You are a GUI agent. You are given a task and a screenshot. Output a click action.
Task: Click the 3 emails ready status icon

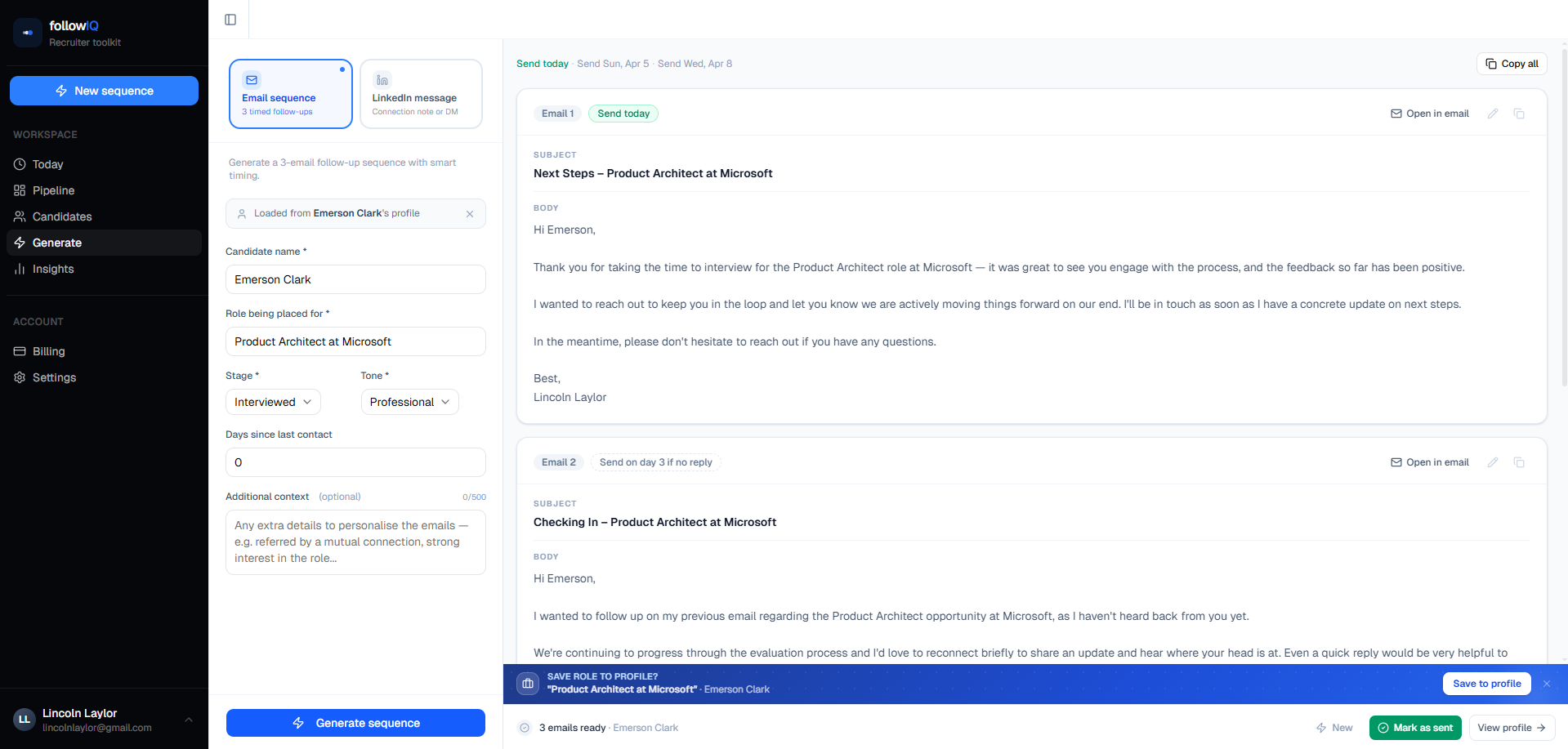525,728
